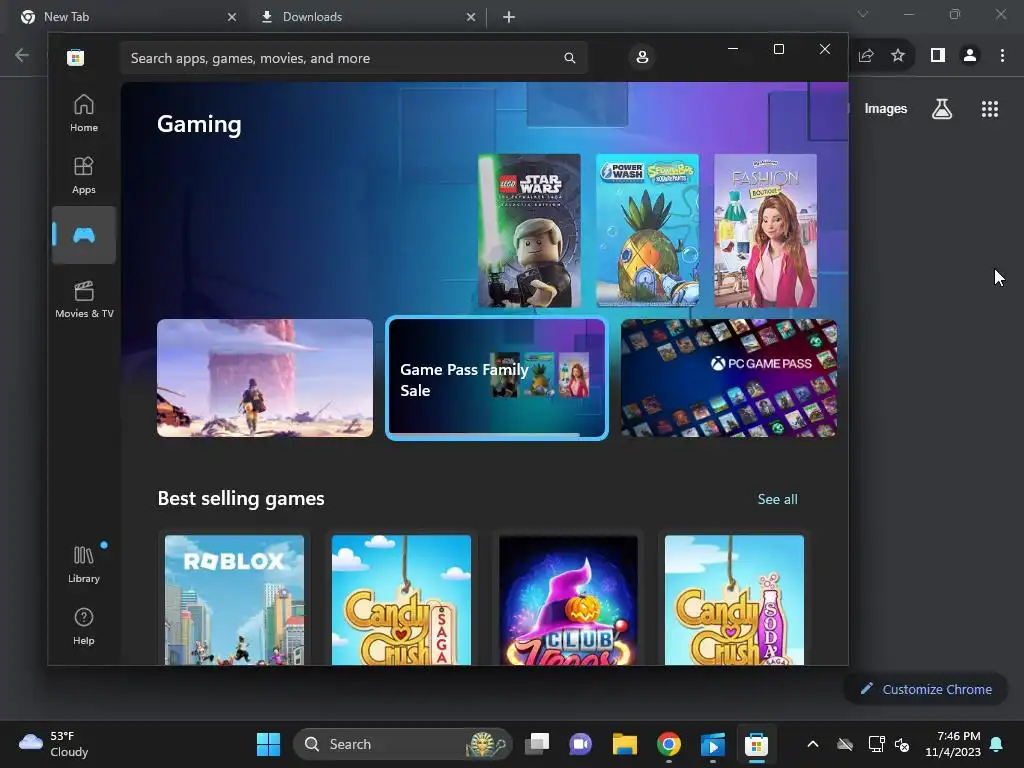Show hidden system tray icons
1024x768 pixels.
pyautogui.click(x=813, y=744)
